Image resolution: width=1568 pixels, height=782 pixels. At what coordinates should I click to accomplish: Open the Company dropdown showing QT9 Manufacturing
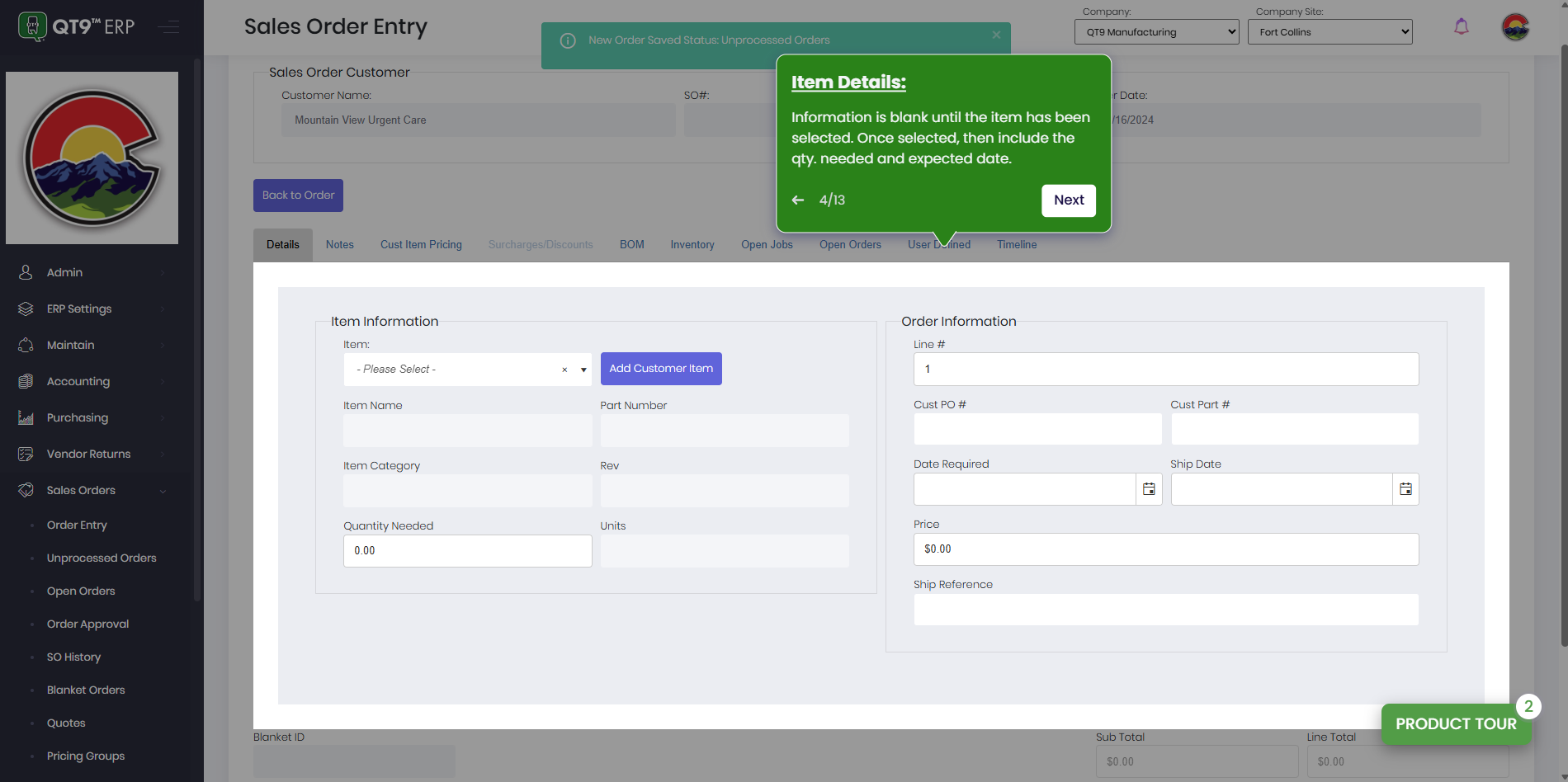pyautogui.click(x=1156, y=31)
